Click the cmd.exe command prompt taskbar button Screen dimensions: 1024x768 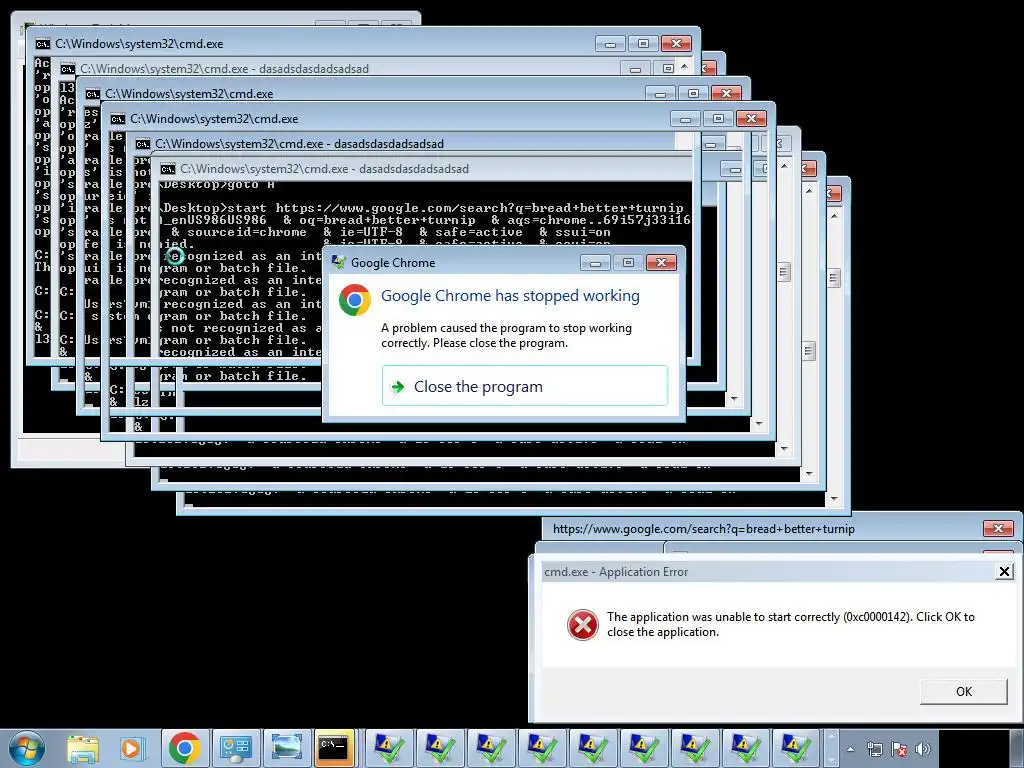[334, 748]
